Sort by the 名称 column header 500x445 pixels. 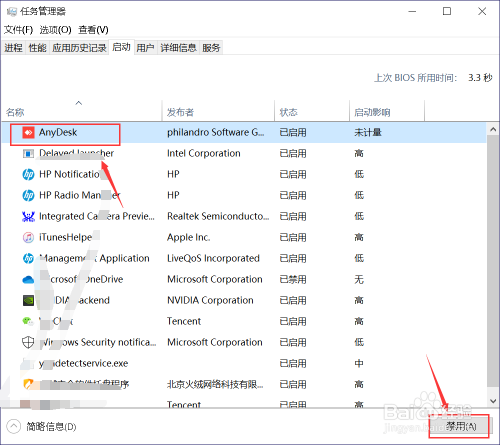82,111
